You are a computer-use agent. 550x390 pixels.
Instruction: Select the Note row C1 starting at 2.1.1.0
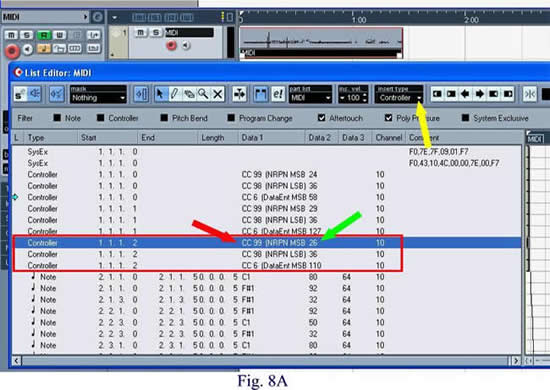point(267,277)
